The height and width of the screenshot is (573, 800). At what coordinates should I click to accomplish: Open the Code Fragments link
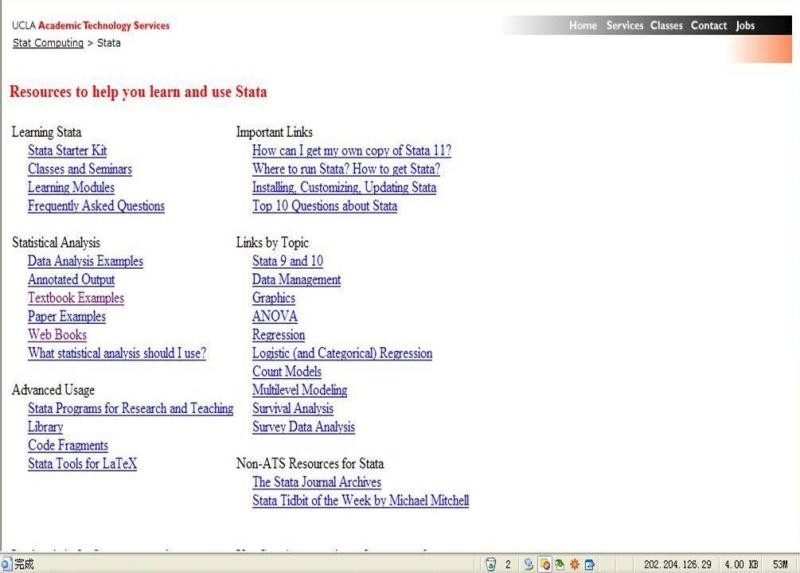click(x=68, y=445)
